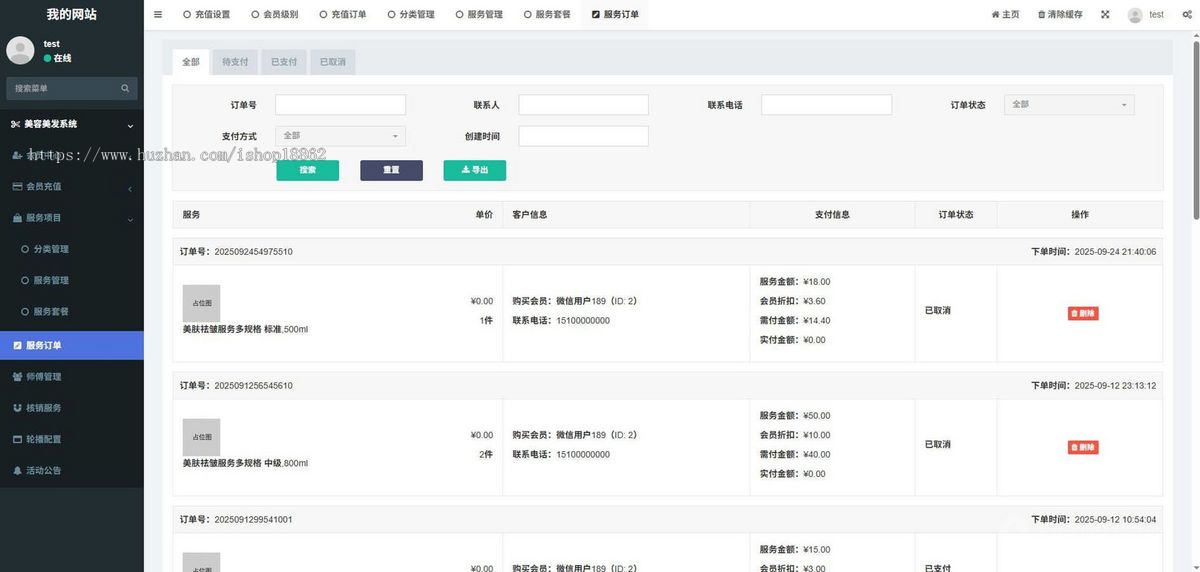Open the settings gears icon at top right
This screenshot has width=1200, height=572.
(x=1187, y=15)
